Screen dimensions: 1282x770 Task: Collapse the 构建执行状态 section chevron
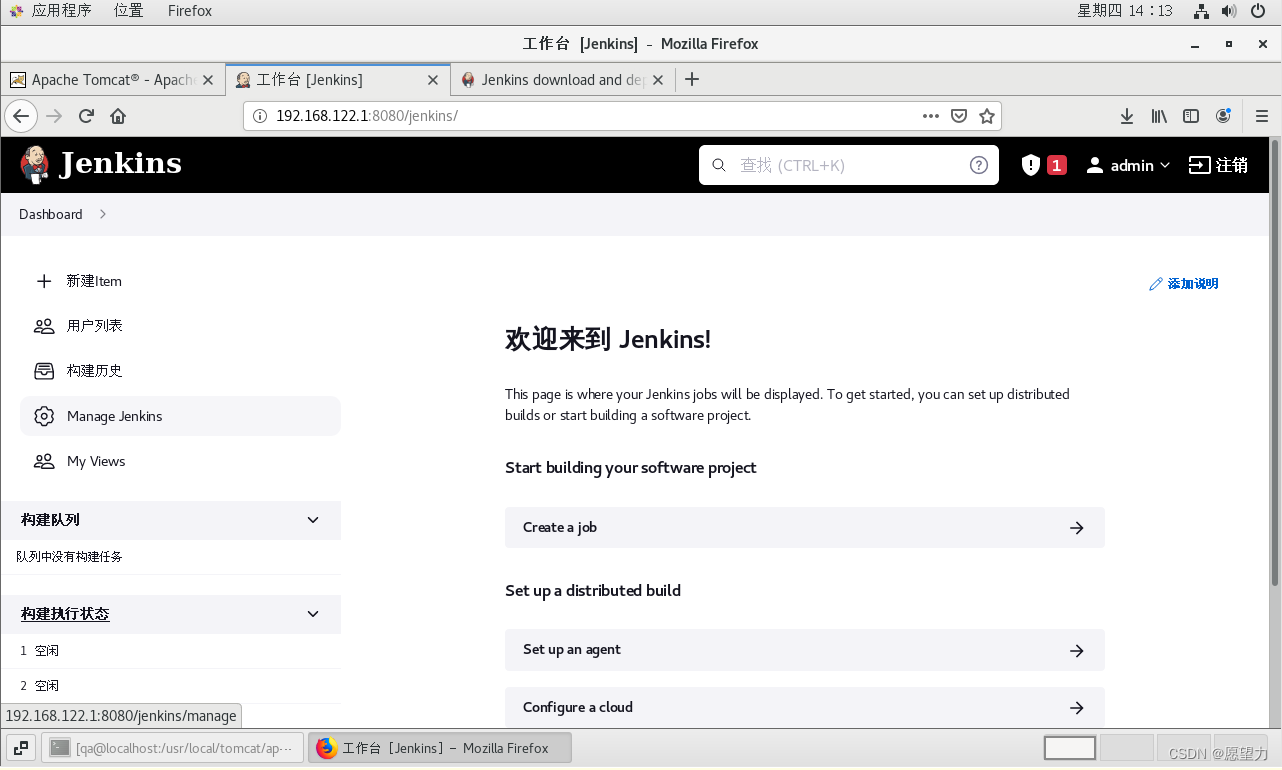pos(313,614)
